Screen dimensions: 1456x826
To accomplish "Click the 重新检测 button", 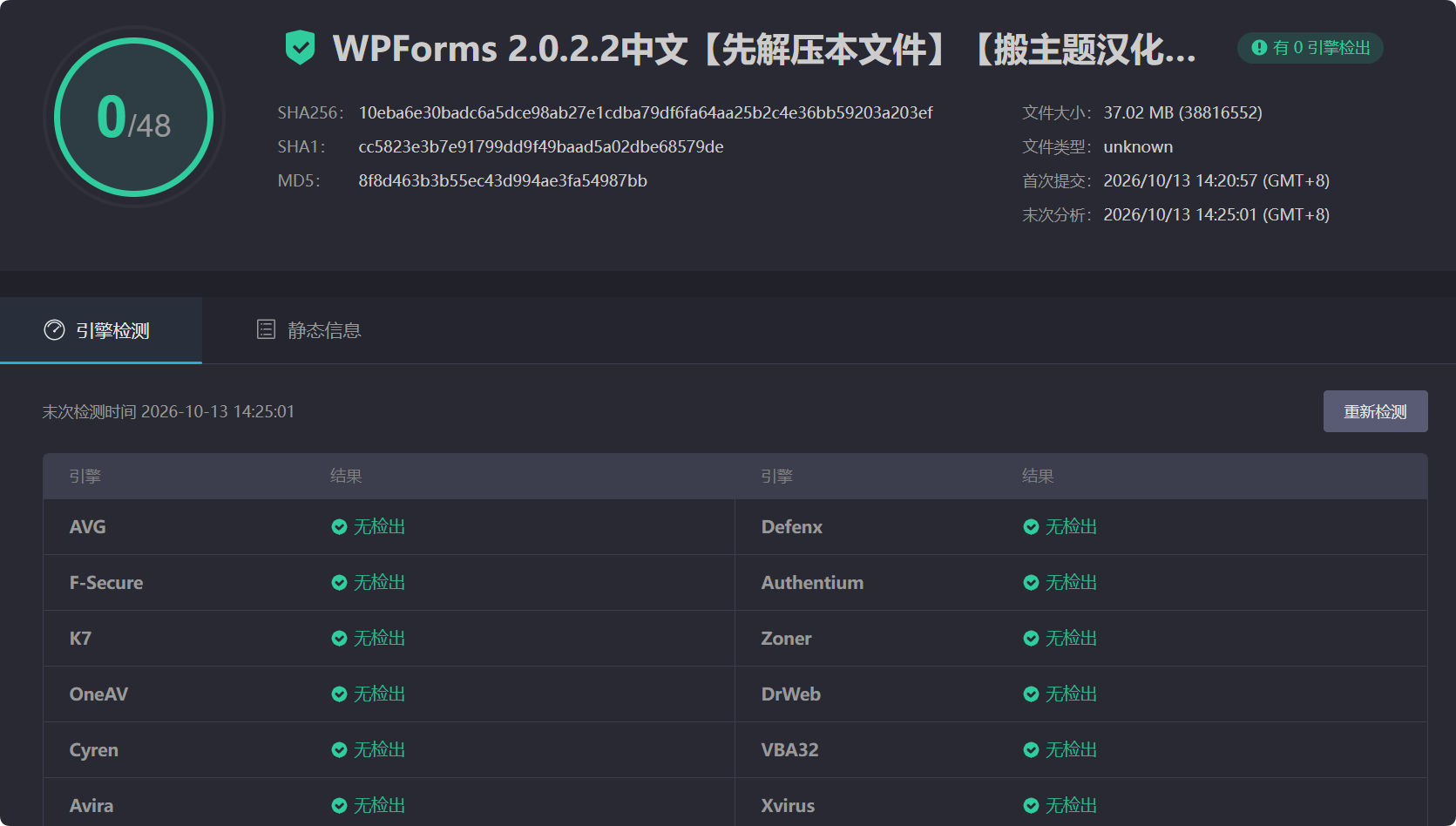I will point(1375,411).
